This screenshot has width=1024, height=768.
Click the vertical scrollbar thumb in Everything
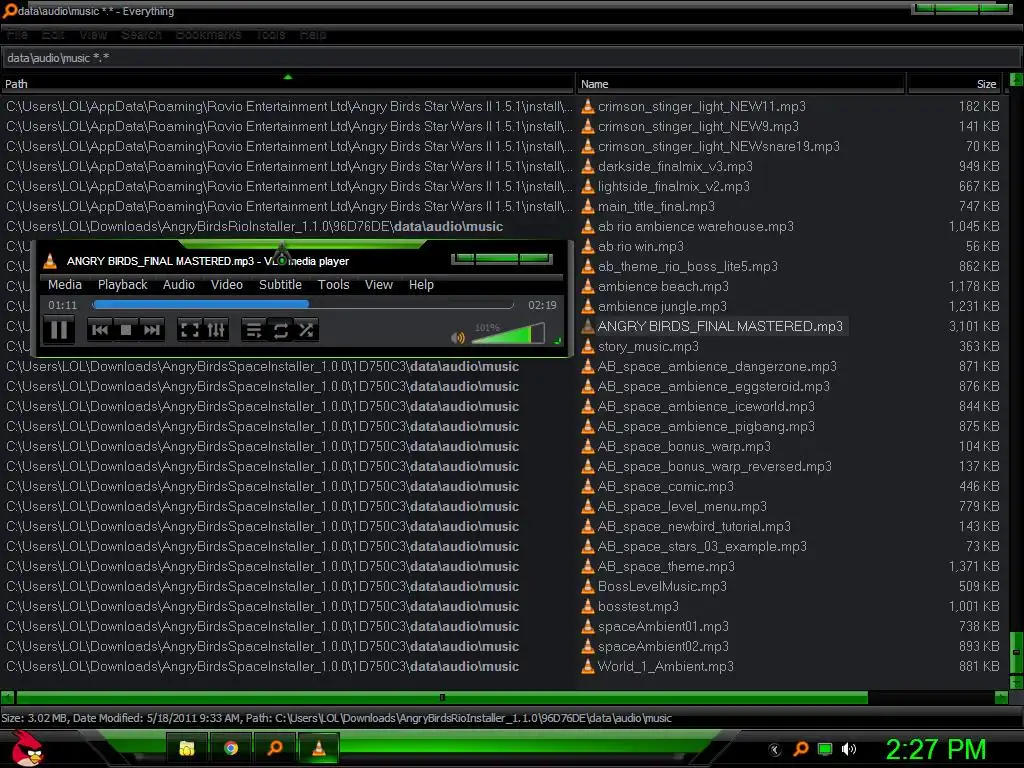click(x=1016, y=652)
